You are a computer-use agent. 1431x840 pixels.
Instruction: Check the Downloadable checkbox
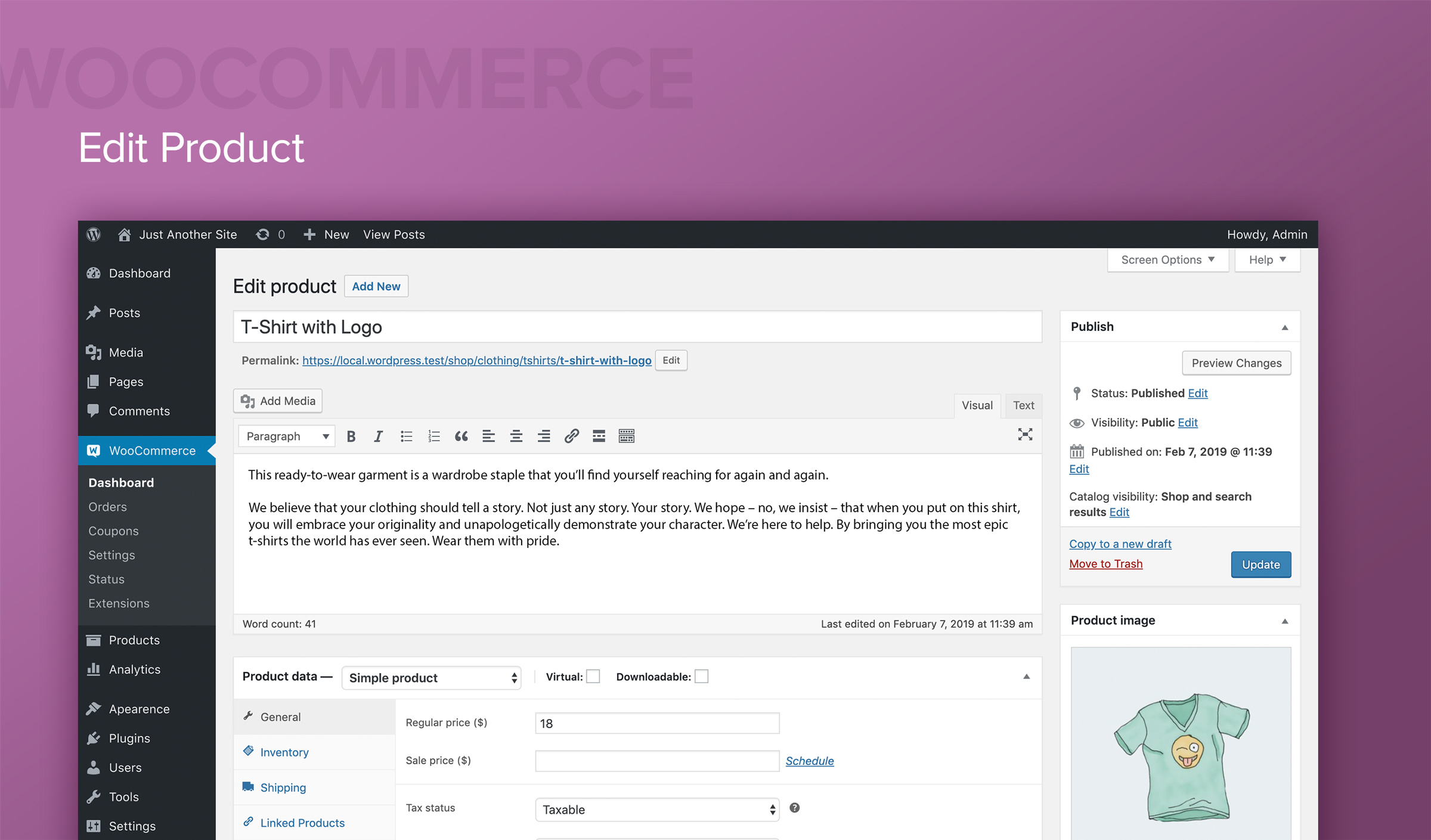point(701,677)
